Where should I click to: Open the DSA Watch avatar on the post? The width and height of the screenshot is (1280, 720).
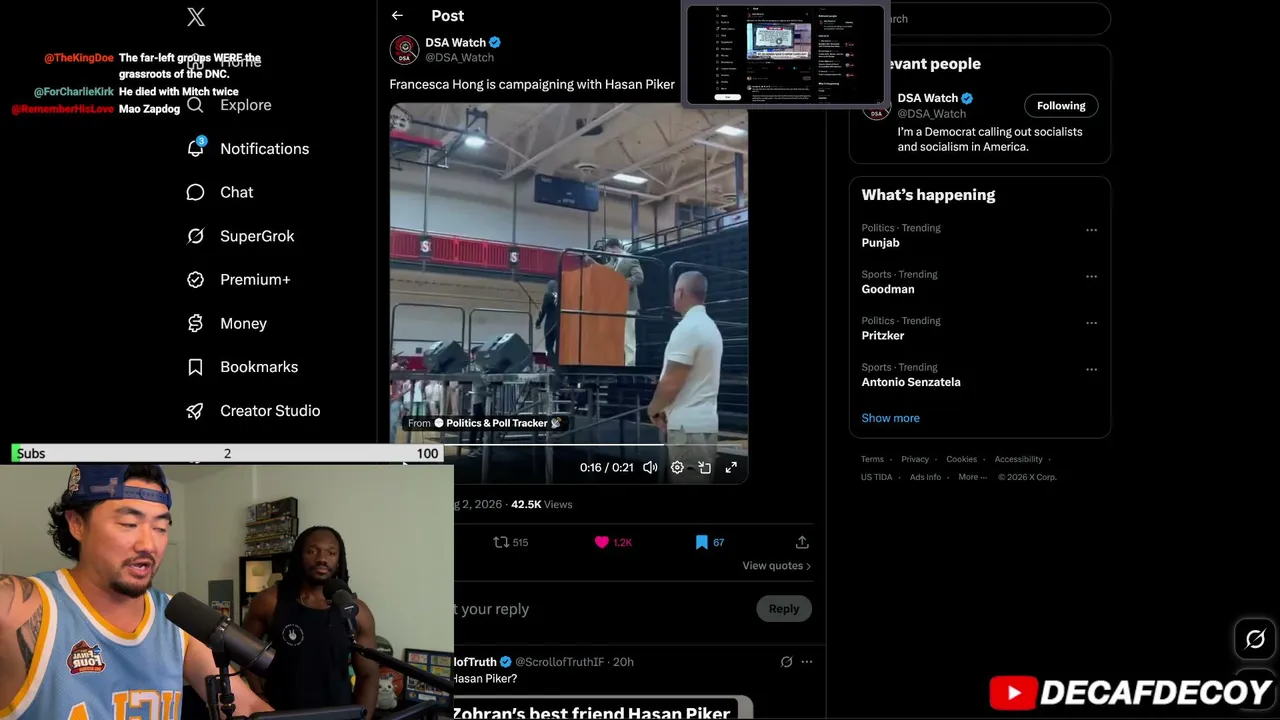point(404,50)
